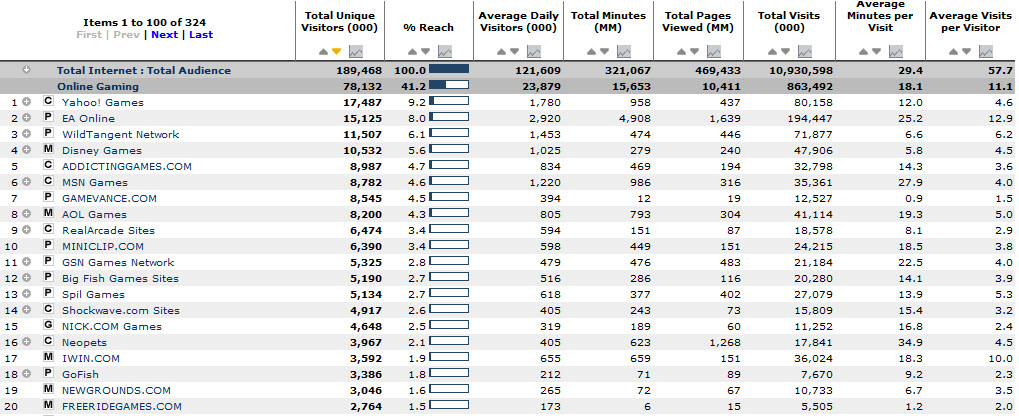Expand the Spil Games row
This screenshot has width=1019, height=416.
(x=27, y=294)
